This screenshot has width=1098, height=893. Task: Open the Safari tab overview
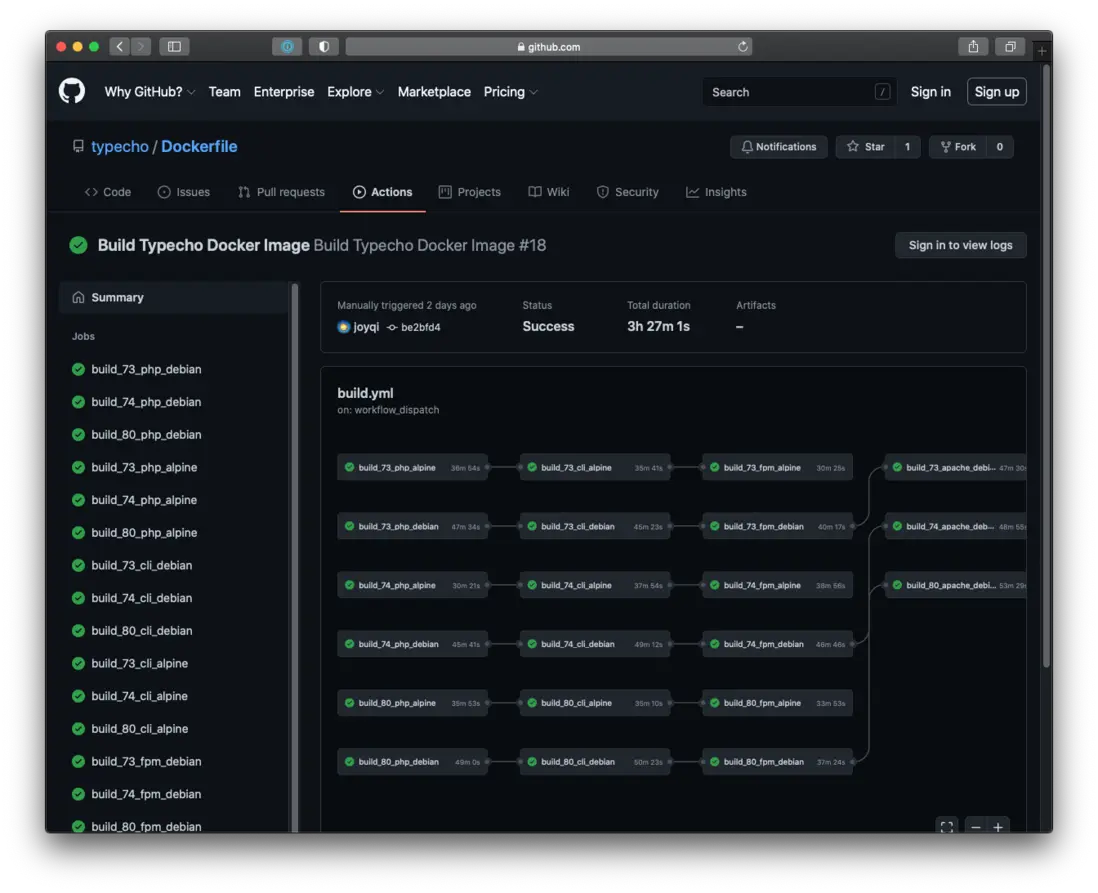click(x=1010, y=47)
